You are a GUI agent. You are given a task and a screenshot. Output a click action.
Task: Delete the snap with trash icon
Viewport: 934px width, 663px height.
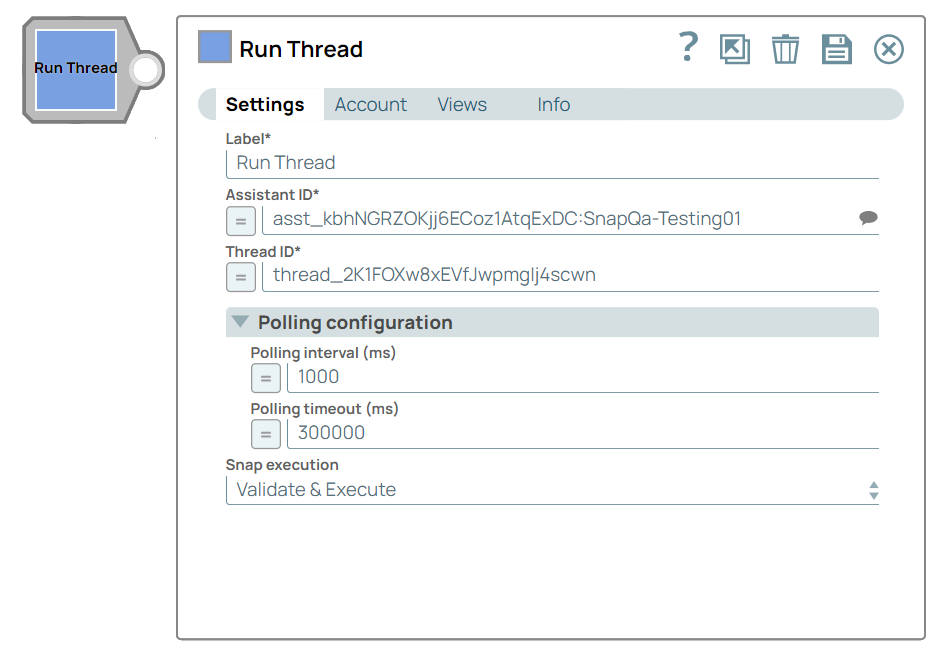tap(785, 49)
